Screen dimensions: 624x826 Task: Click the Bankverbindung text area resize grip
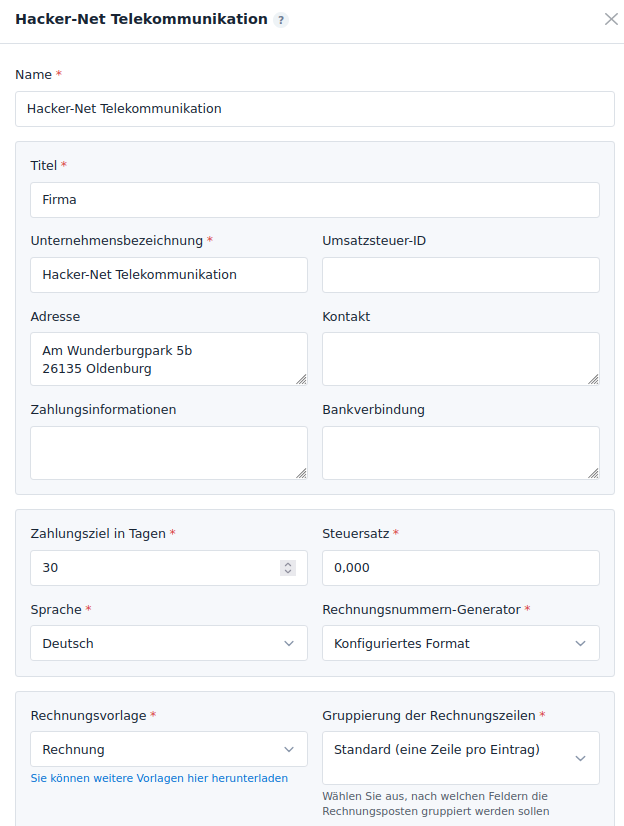tap(593, 472)
